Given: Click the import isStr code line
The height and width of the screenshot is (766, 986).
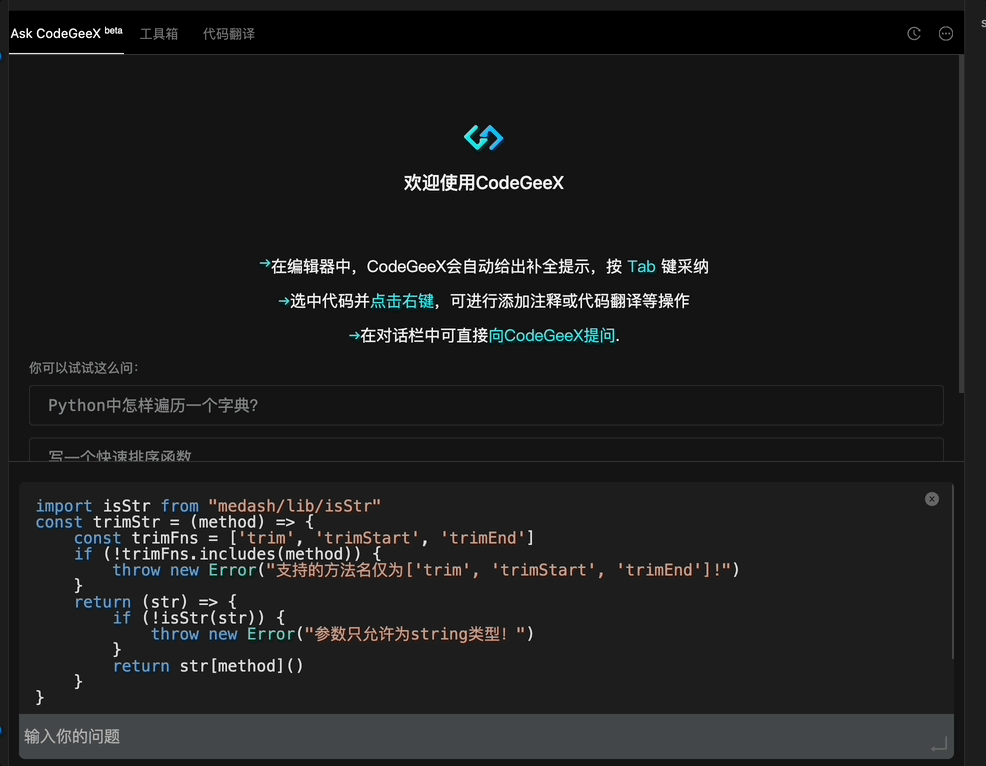Looking at the screenshot, I should 208,506.
